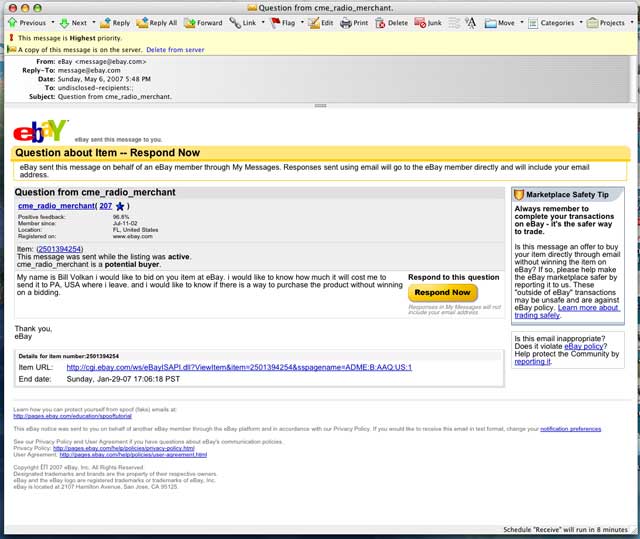Click the Reply toolbar icon
Screen dimensions: 640x539
pyautogui.click(x=114, y=22)
